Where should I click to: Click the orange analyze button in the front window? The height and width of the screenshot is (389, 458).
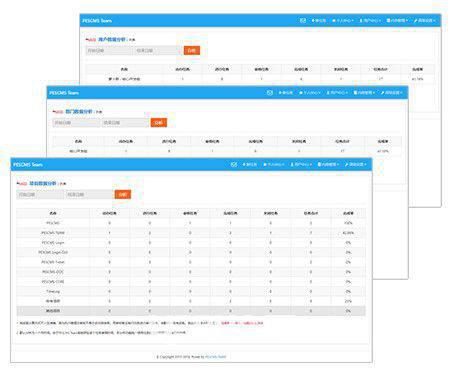(123, 194)
